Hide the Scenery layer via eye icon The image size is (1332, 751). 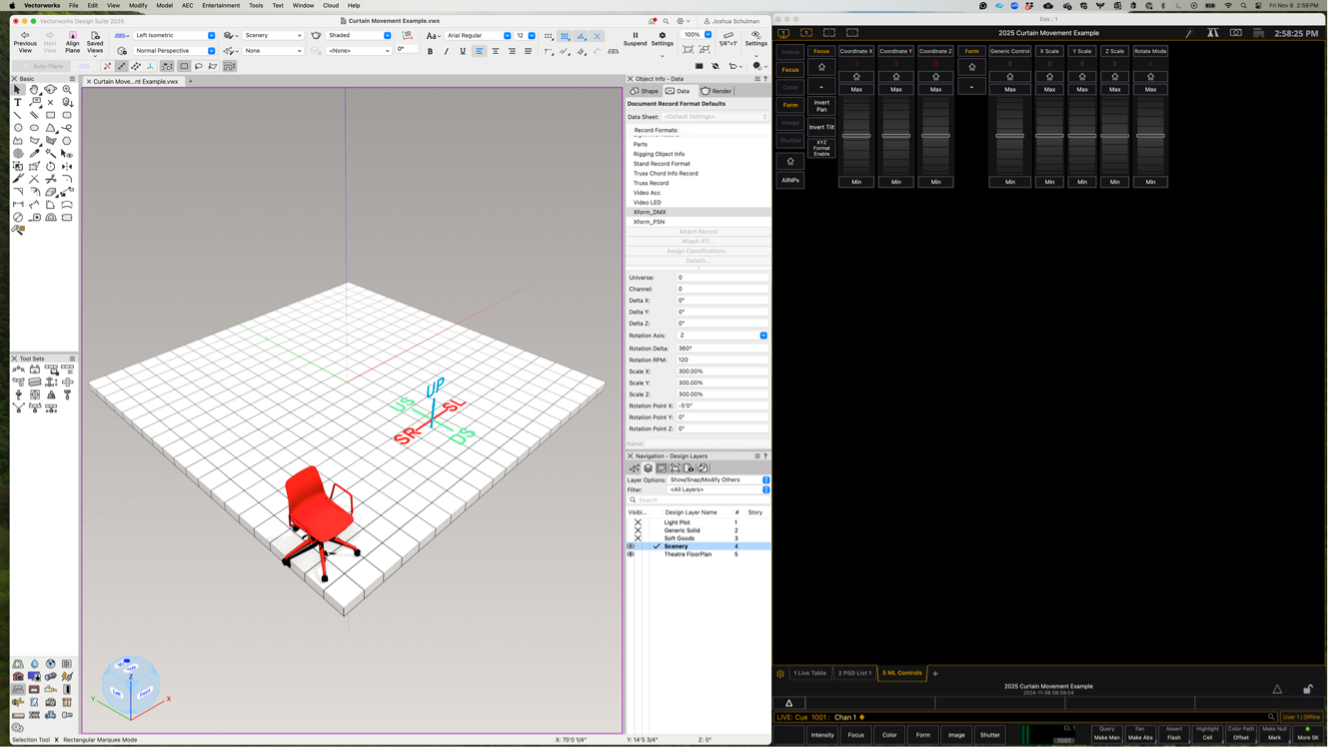coord(631,546)
